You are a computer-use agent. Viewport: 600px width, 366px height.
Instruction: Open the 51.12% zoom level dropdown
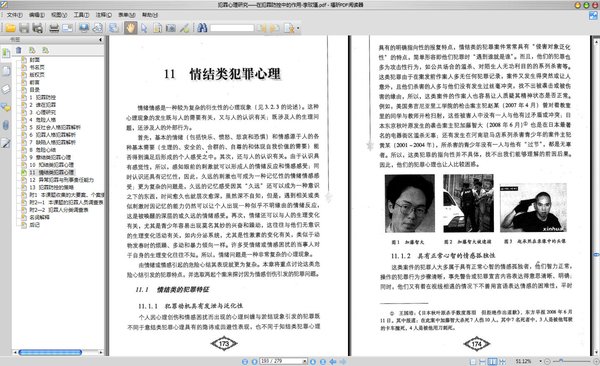pos(541,361)
